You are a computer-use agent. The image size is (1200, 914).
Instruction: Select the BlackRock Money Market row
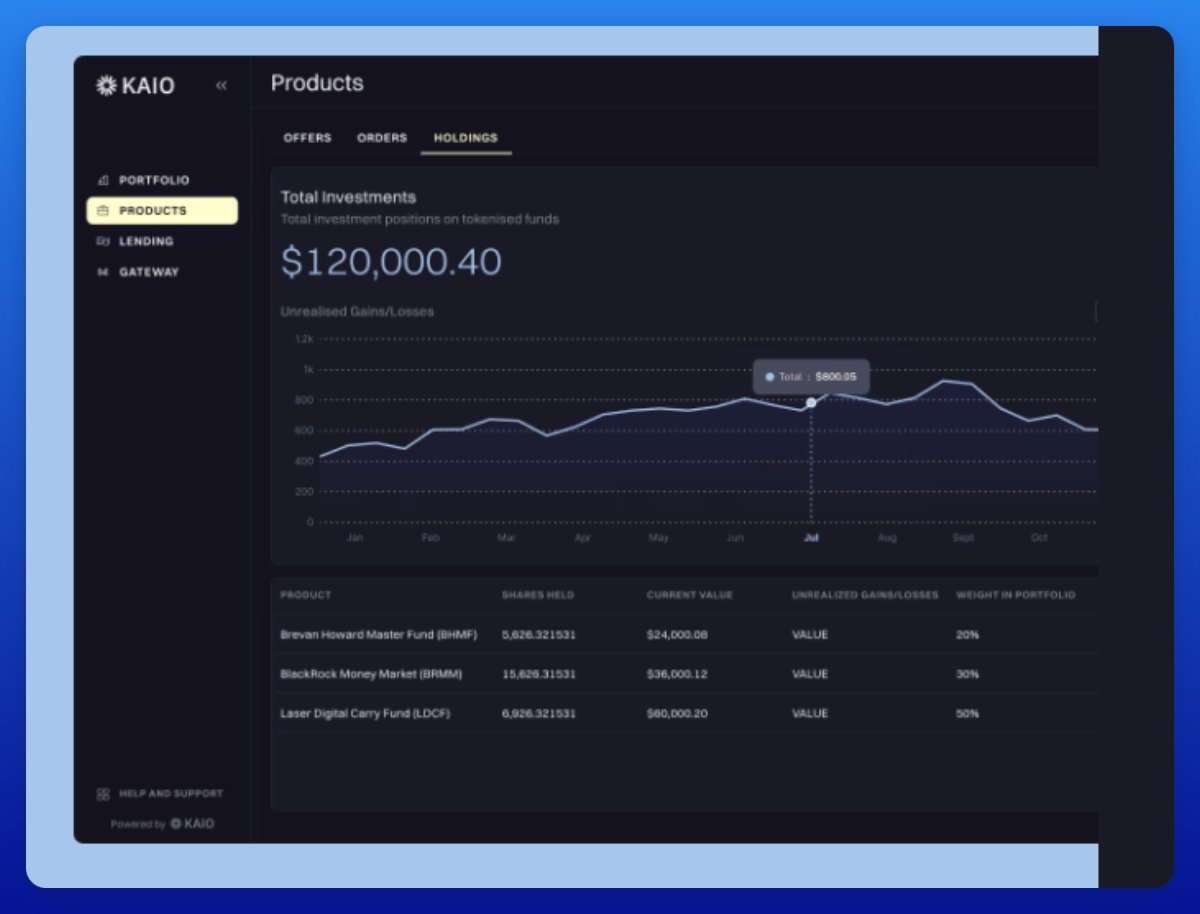(371, 674)
